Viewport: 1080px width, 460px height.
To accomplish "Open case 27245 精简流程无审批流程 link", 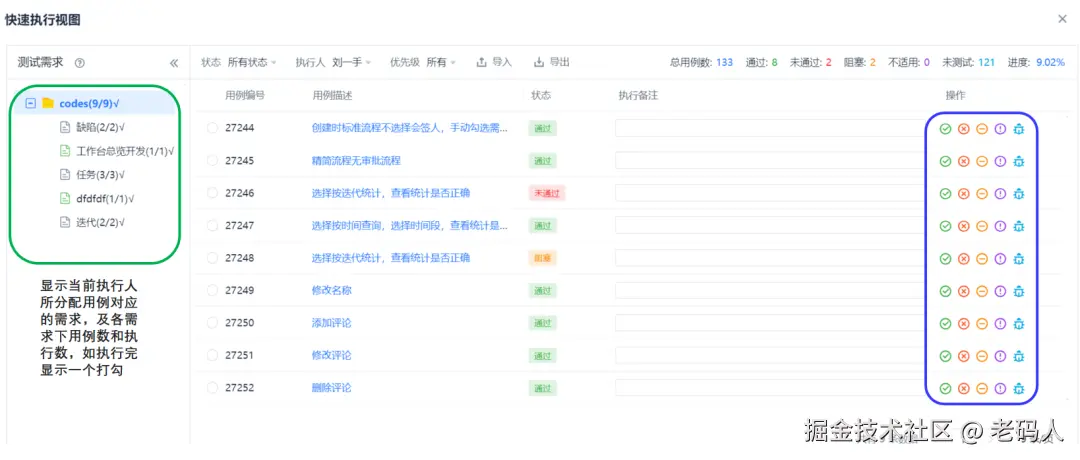I will tap(356, 160).
